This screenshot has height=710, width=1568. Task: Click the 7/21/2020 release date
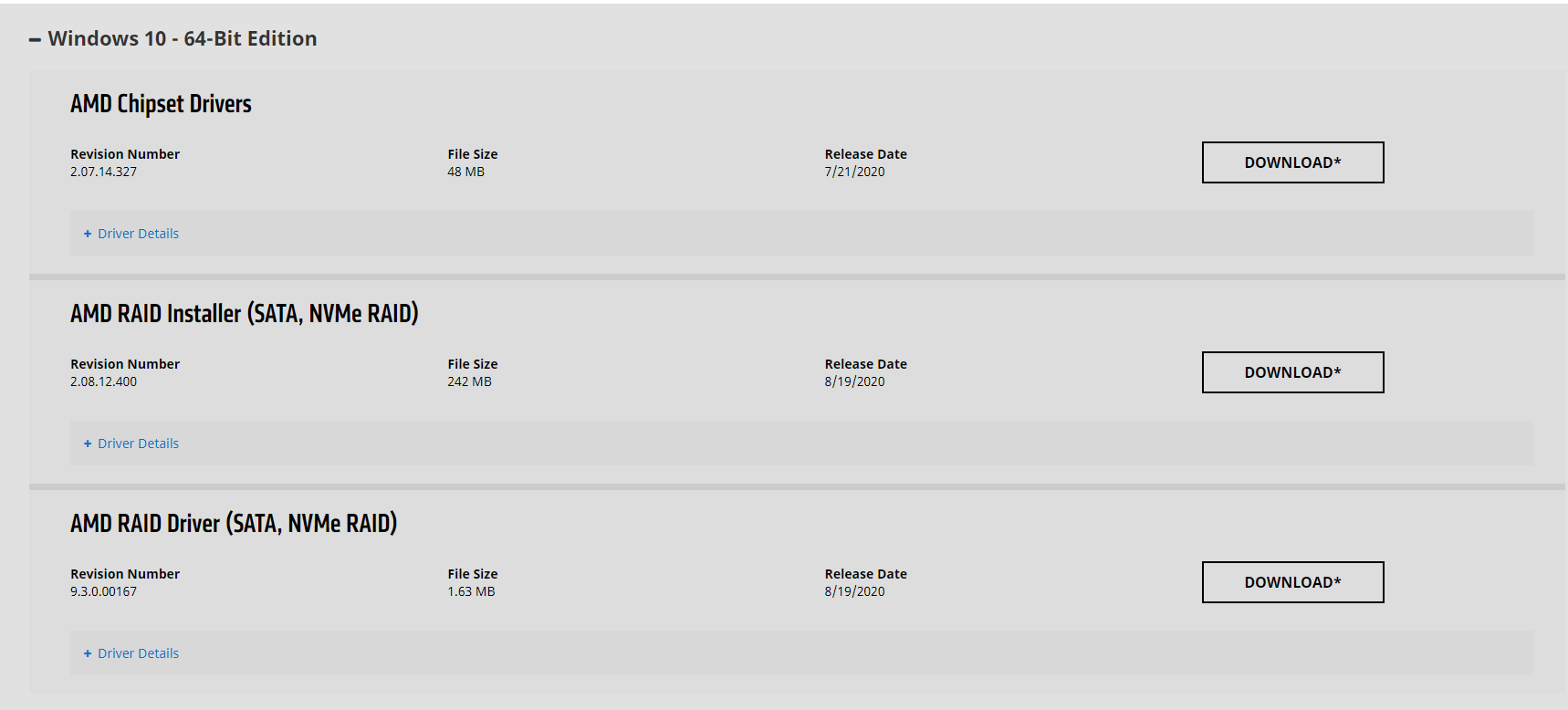coord(854,172)
